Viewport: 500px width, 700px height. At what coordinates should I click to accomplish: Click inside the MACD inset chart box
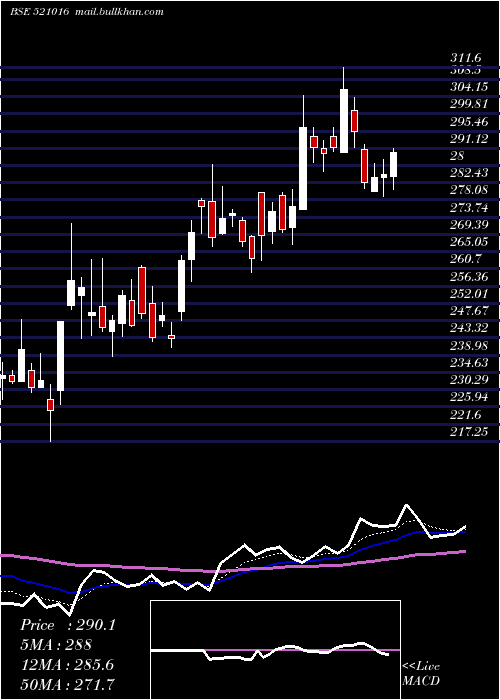tap(275, 650)
